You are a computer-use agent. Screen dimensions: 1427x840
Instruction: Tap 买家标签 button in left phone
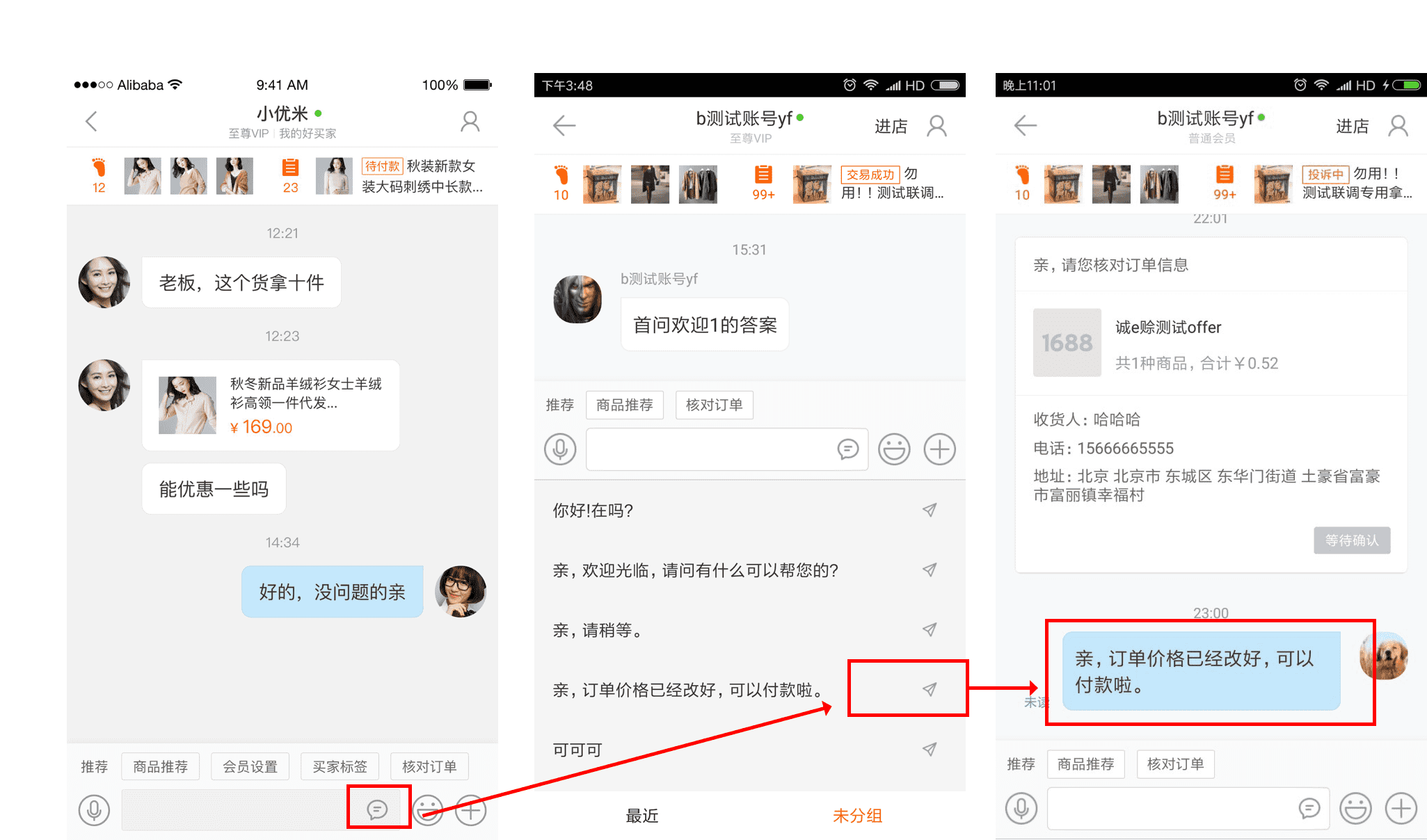(x=340, y=766)
